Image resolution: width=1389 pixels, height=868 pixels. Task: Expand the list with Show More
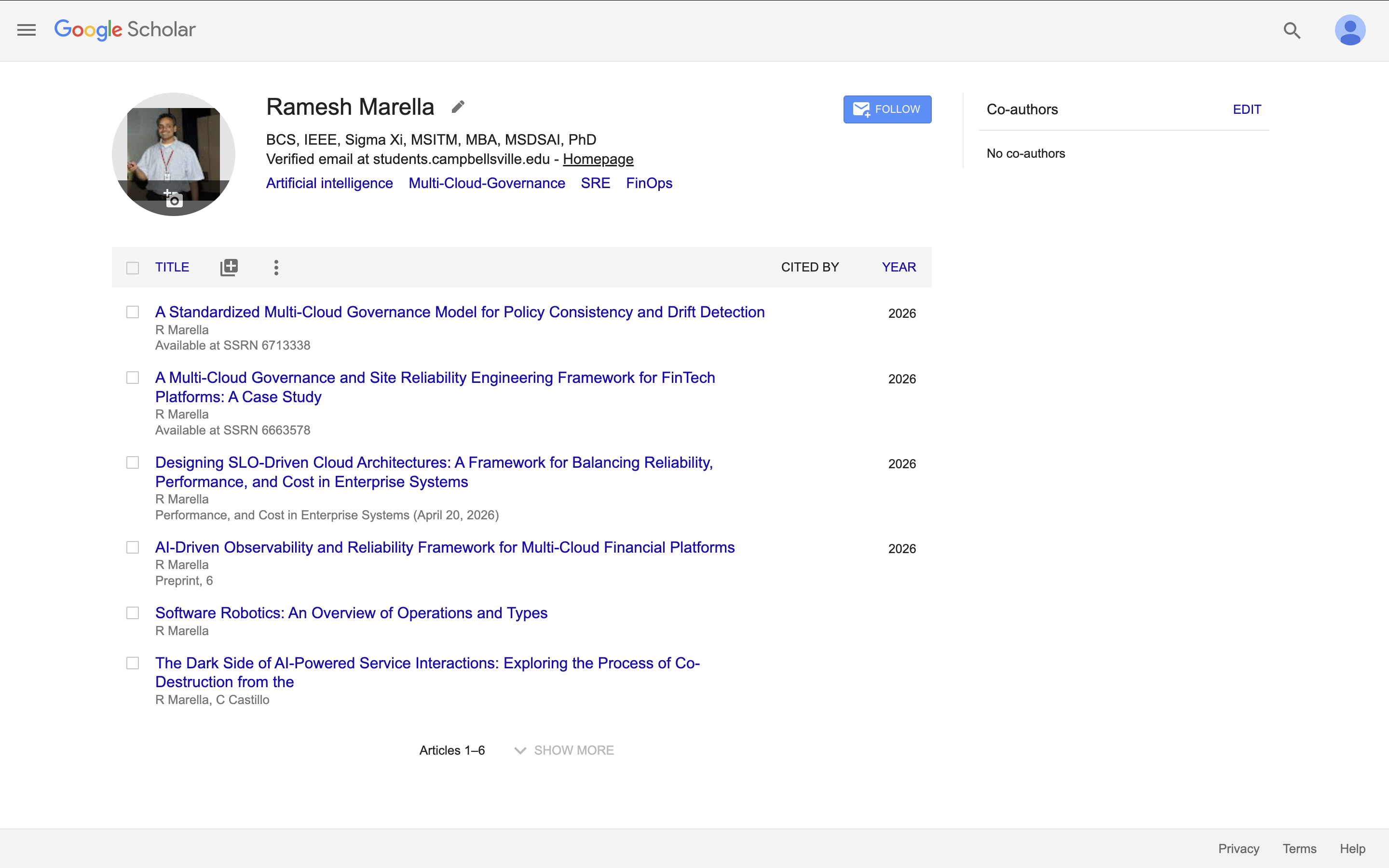pos(564,750)
